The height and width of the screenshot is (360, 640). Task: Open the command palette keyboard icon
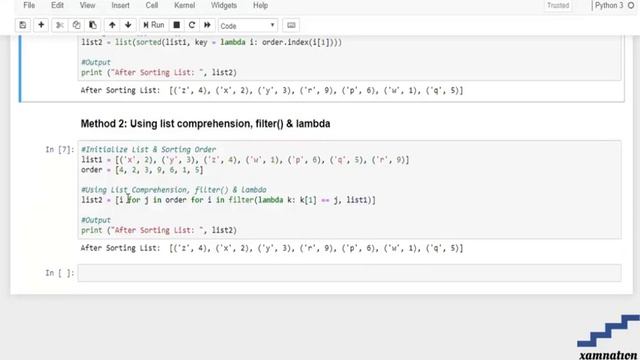(291, 25)
